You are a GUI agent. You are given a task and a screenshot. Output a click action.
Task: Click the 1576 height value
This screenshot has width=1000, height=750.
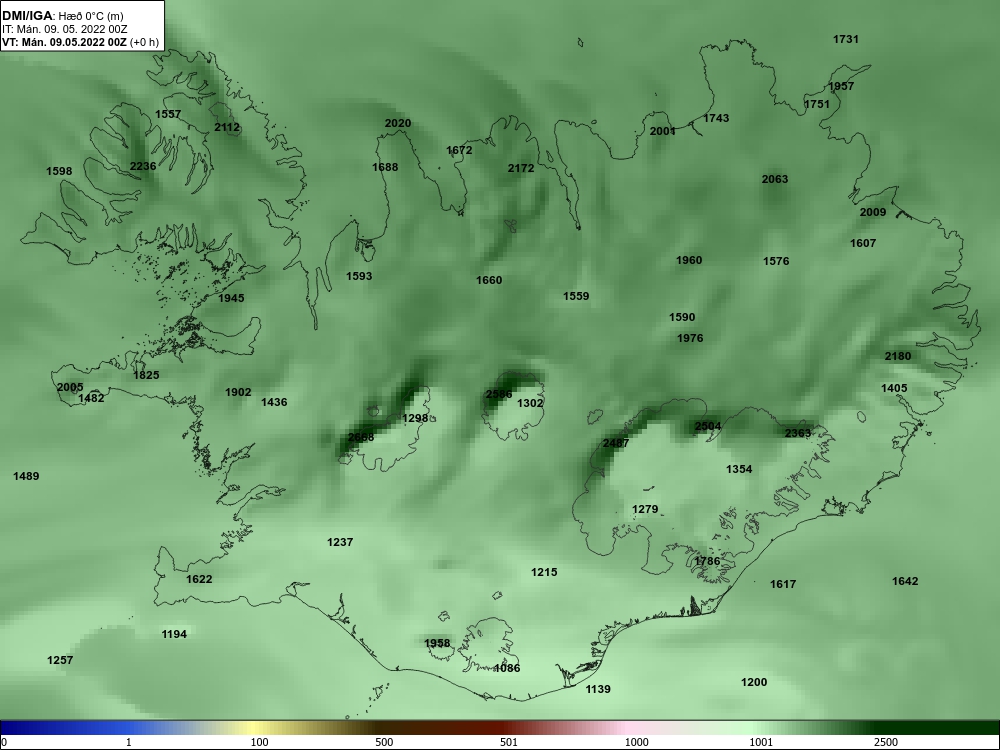[776, 261]
